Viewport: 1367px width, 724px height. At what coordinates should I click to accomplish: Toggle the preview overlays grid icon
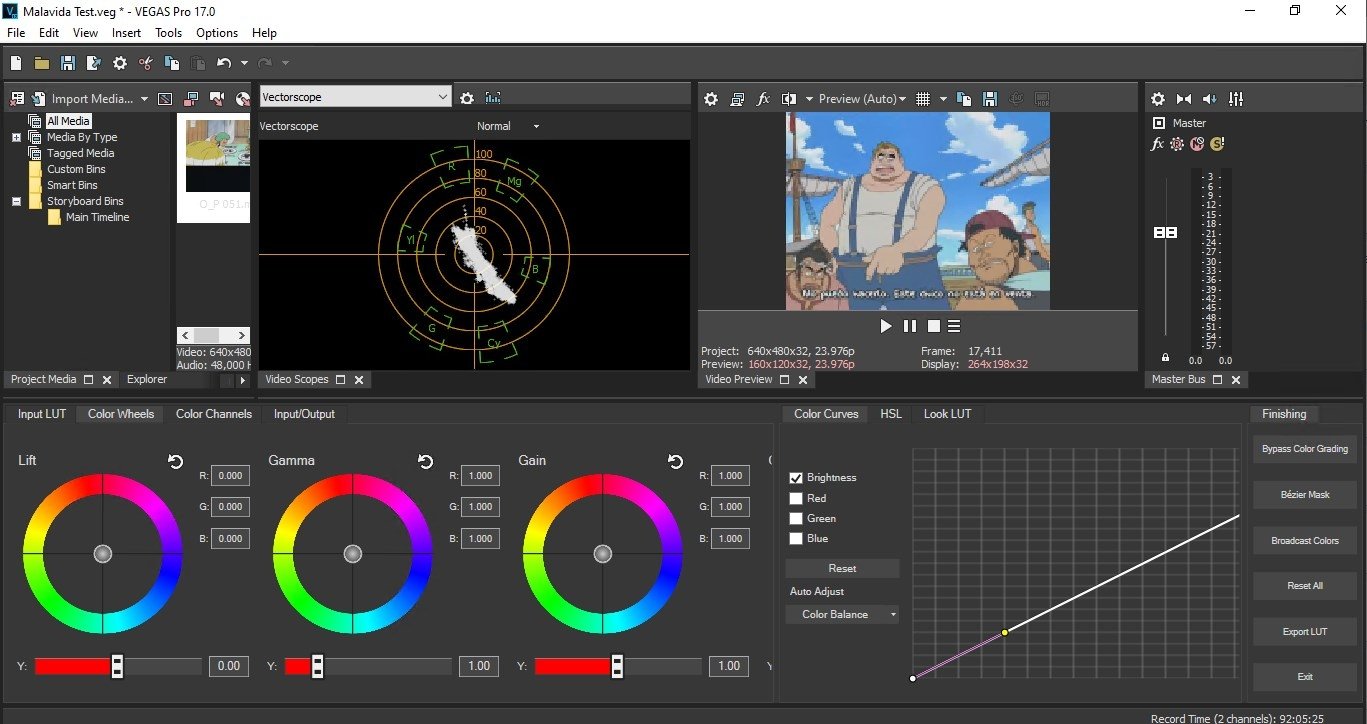923,99
